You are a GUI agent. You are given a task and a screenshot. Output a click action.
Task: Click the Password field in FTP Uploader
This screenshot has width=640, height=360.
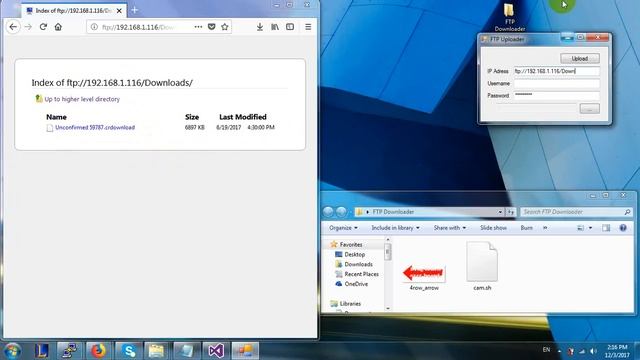[557, 95]
